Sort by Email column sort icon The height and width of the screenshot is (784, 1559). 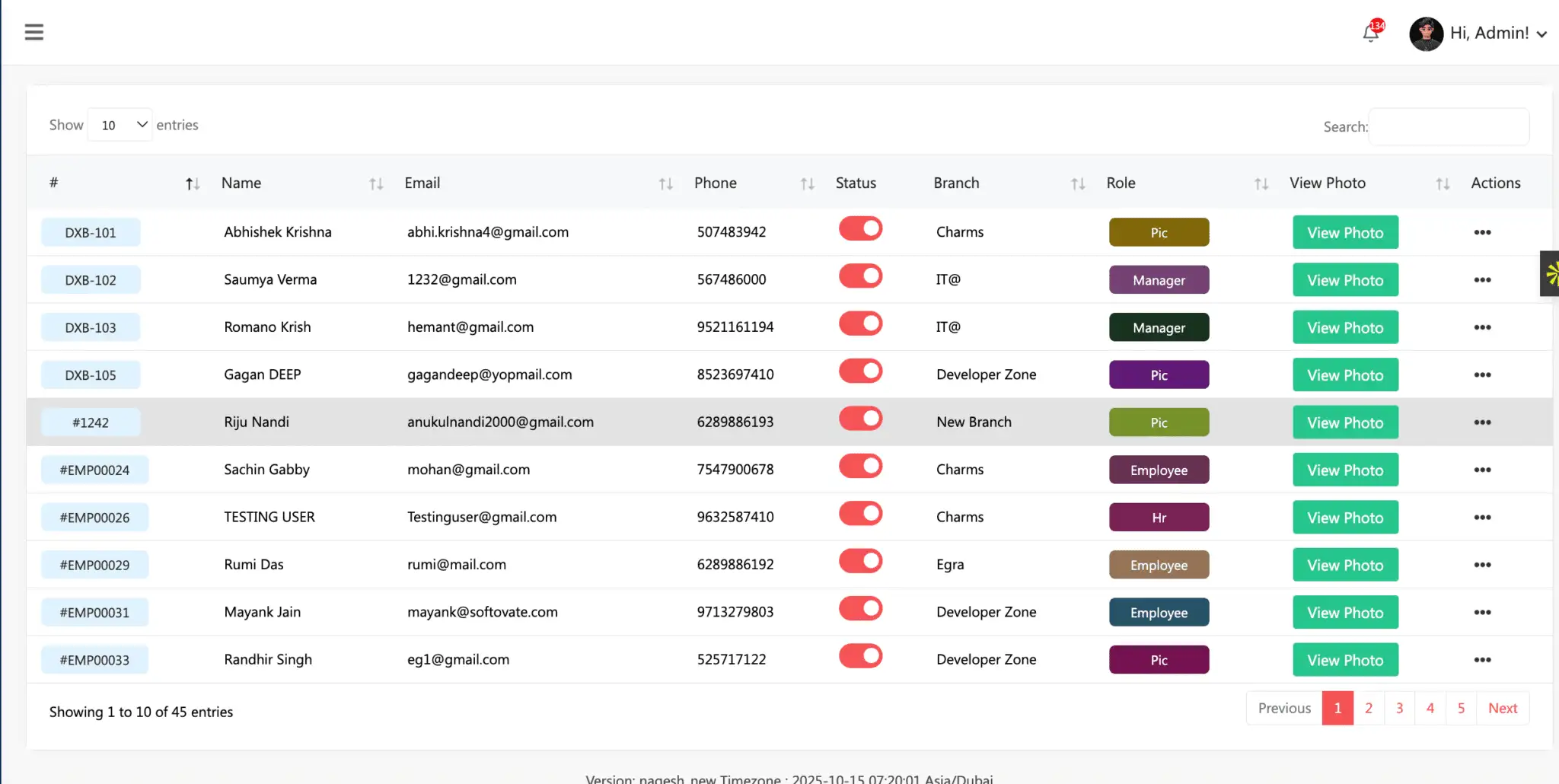[665, 183]
